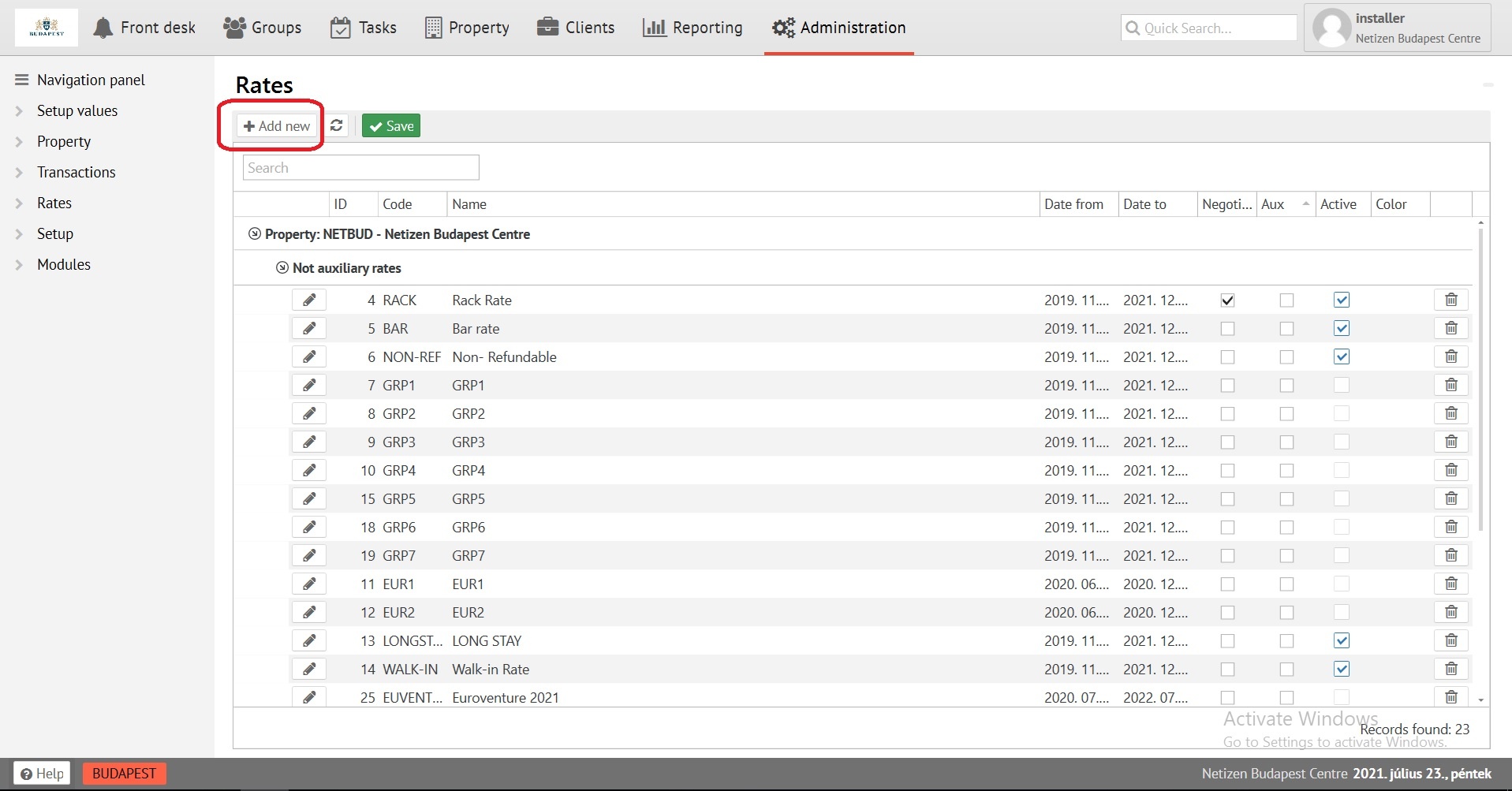Click the pencil icon for LONG STAY rate

(309, 640)
